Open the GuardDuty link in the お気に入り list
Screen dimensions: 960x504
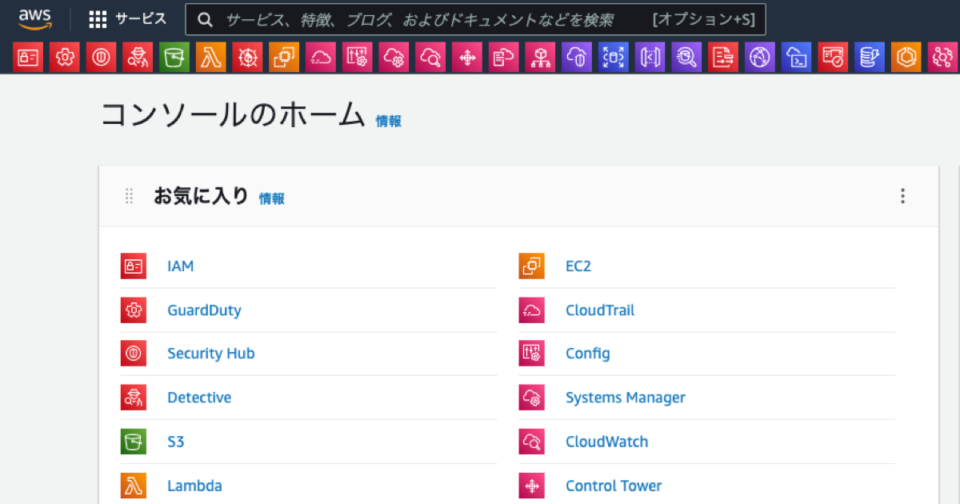coord(204,310)
